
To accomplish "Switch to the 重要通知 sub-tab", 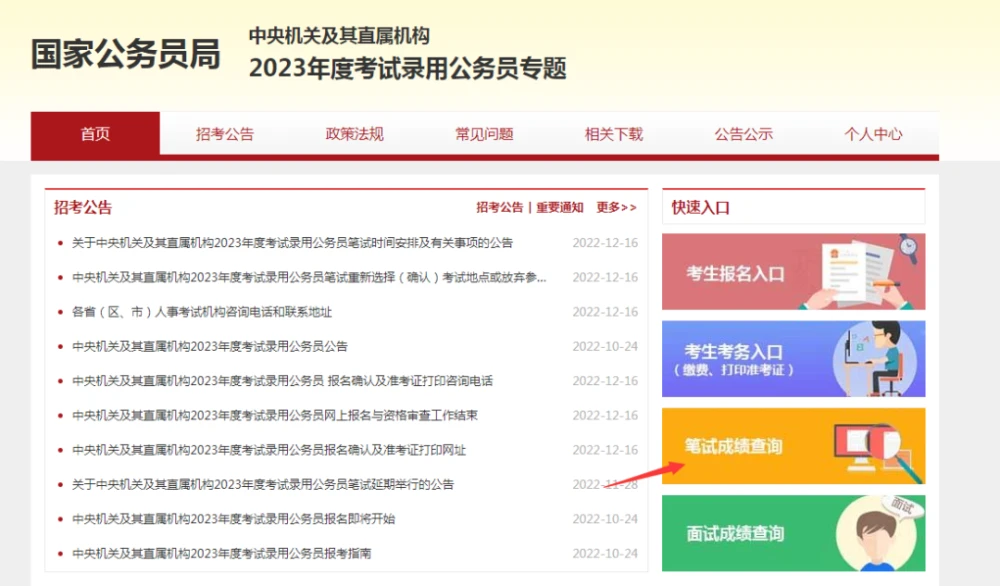I will point(559,208).
